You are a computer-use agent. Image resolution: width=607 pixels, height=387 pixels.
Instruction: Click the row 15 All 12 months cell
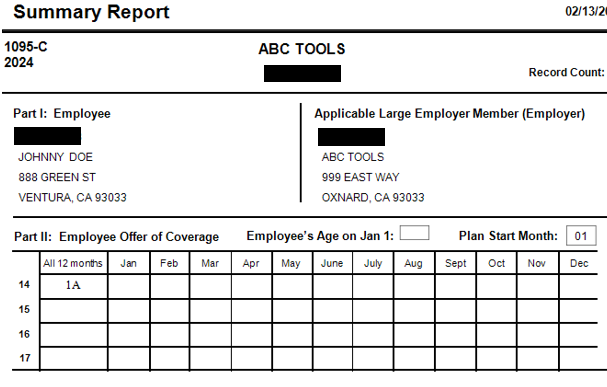tap(74, 311)
